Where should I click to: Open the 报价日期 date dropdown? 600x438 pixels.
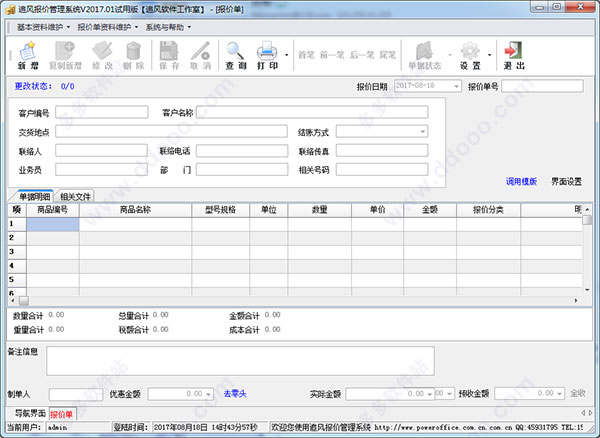click(x=456, y=86)
